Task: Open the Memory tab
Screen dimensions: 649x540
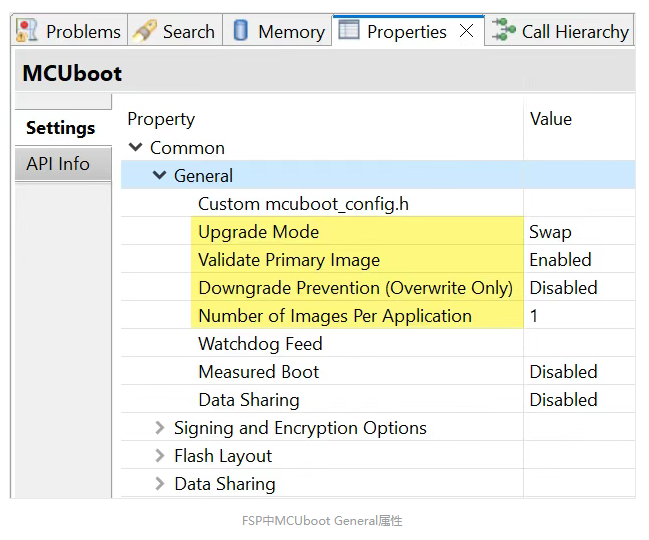Action: point(277,31)
